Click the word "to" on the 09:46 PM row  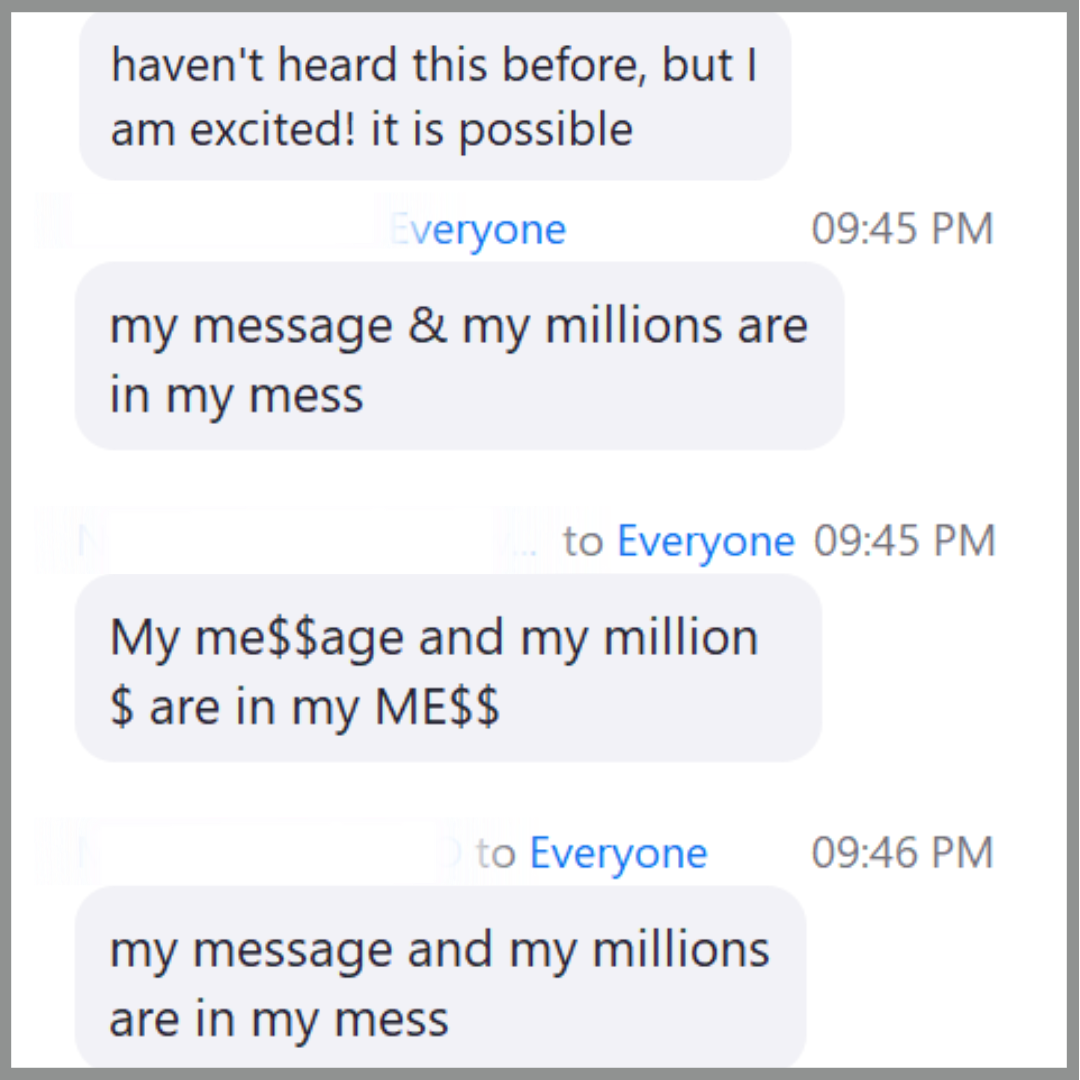coord(495,854)
